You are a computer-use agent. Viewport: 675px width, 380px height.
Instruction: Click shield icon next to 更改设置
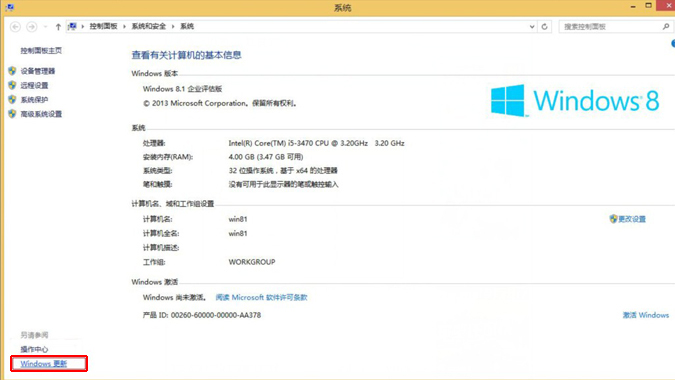pos(613,219)
